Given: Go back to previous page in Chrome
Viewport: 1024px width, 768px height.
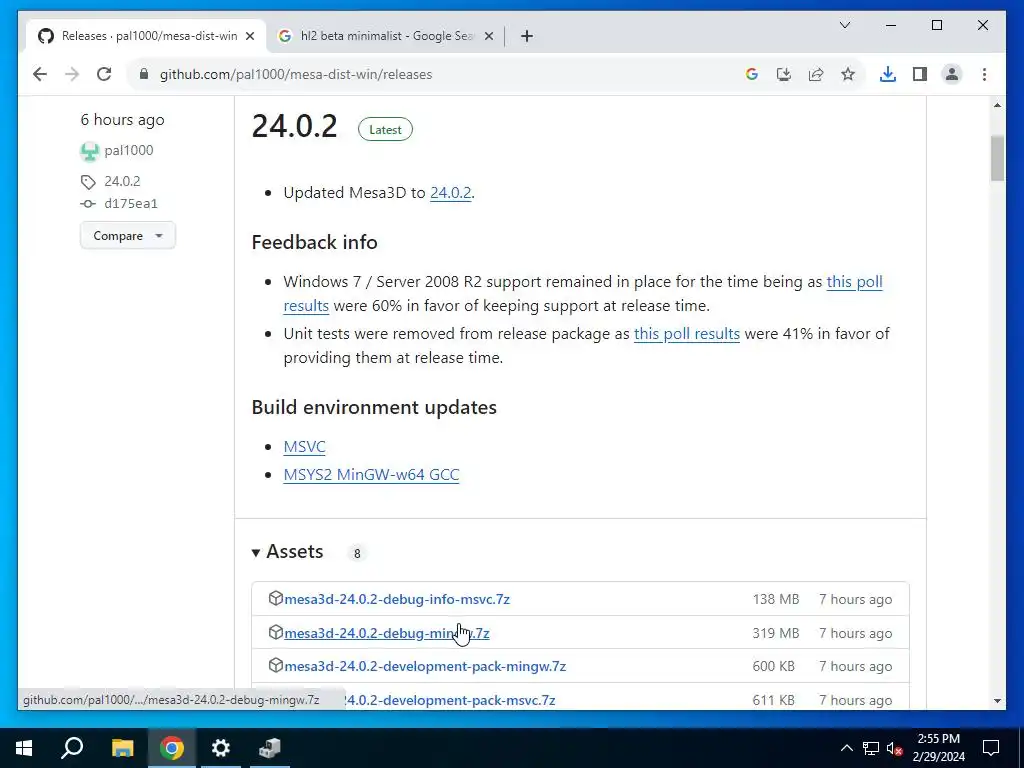Looking at the screenshot, I should click(x=40, y=74).
